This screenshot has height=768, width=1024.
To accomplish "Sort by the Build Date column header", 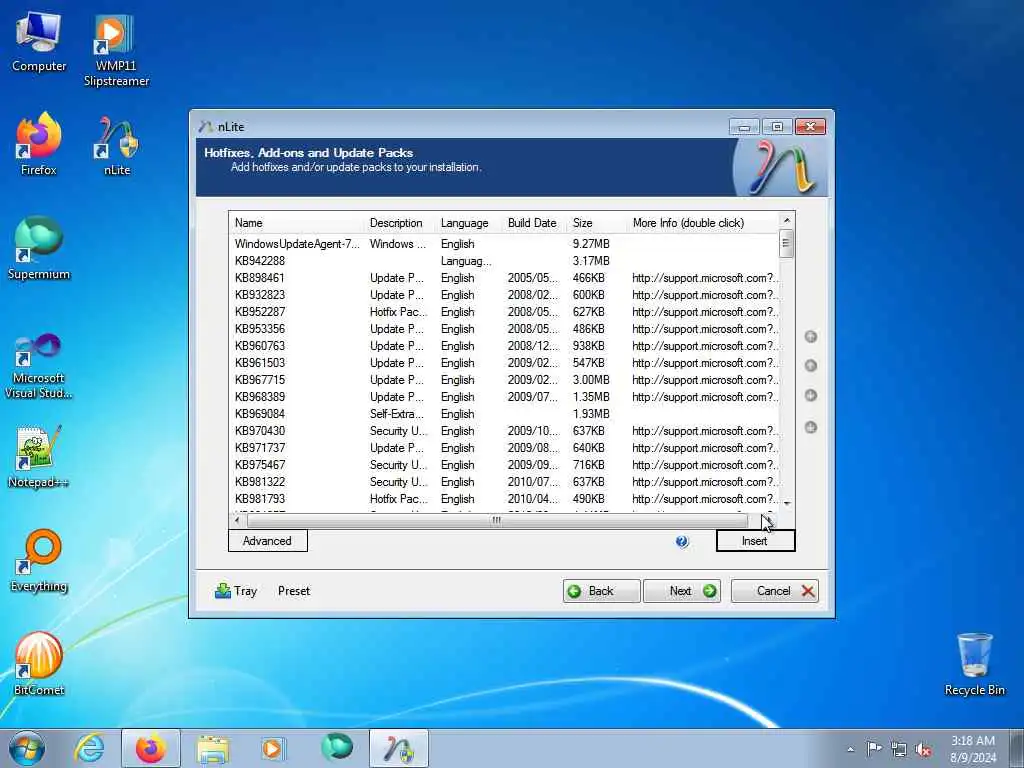I will point(534,223).
